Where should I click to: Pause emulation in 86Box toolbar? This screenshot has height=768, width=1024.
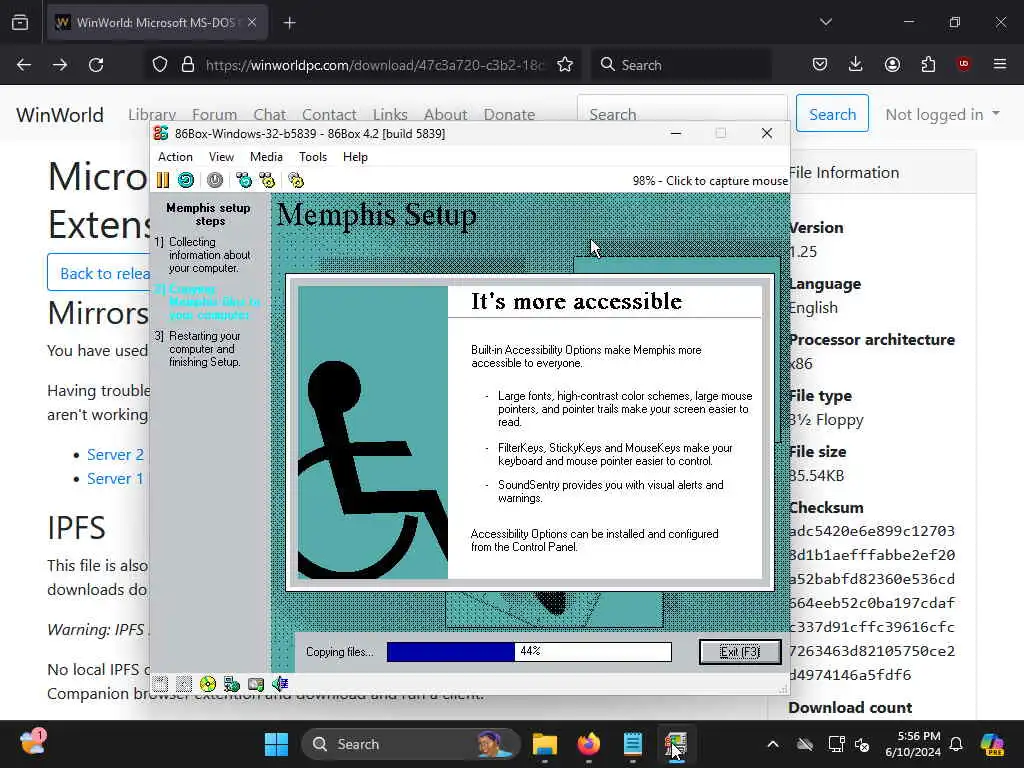point(163,180)
